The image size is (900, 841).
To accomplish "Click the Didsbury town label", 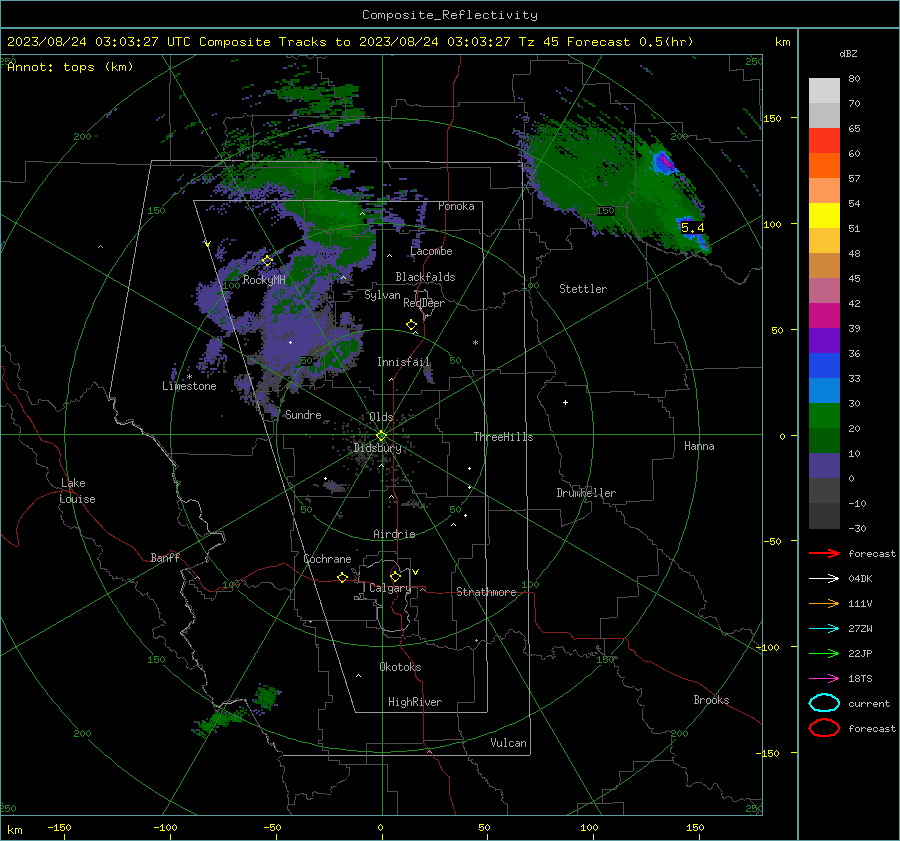I will point(377,448).
